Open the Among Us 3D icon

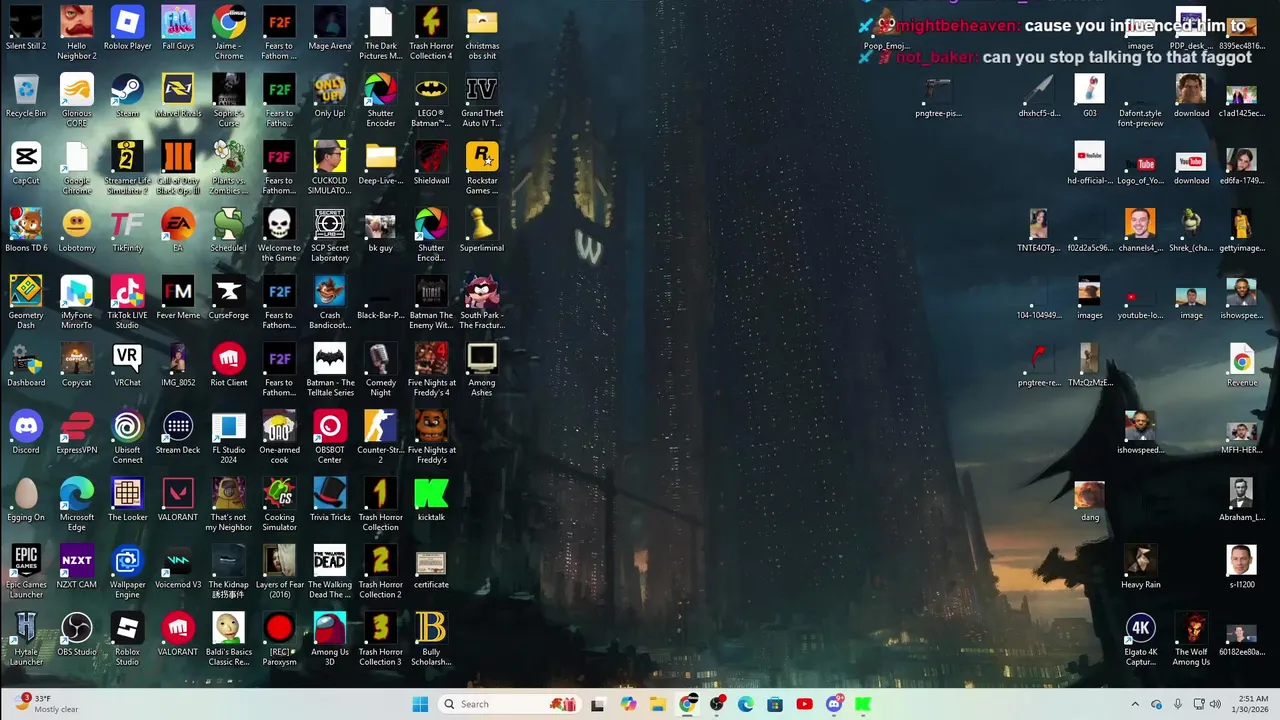(x=330, y=640)
